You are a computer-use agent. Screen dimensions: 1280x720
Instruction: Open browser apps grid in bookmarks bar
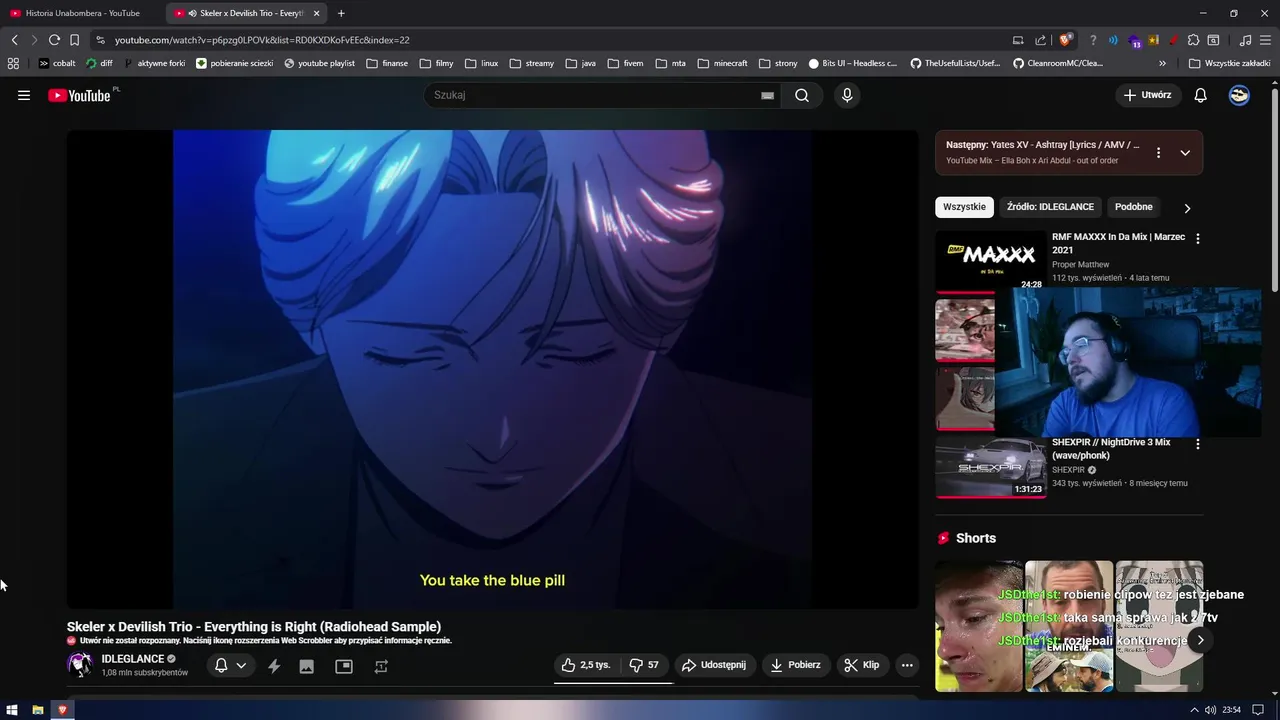[x=13, y=63]
